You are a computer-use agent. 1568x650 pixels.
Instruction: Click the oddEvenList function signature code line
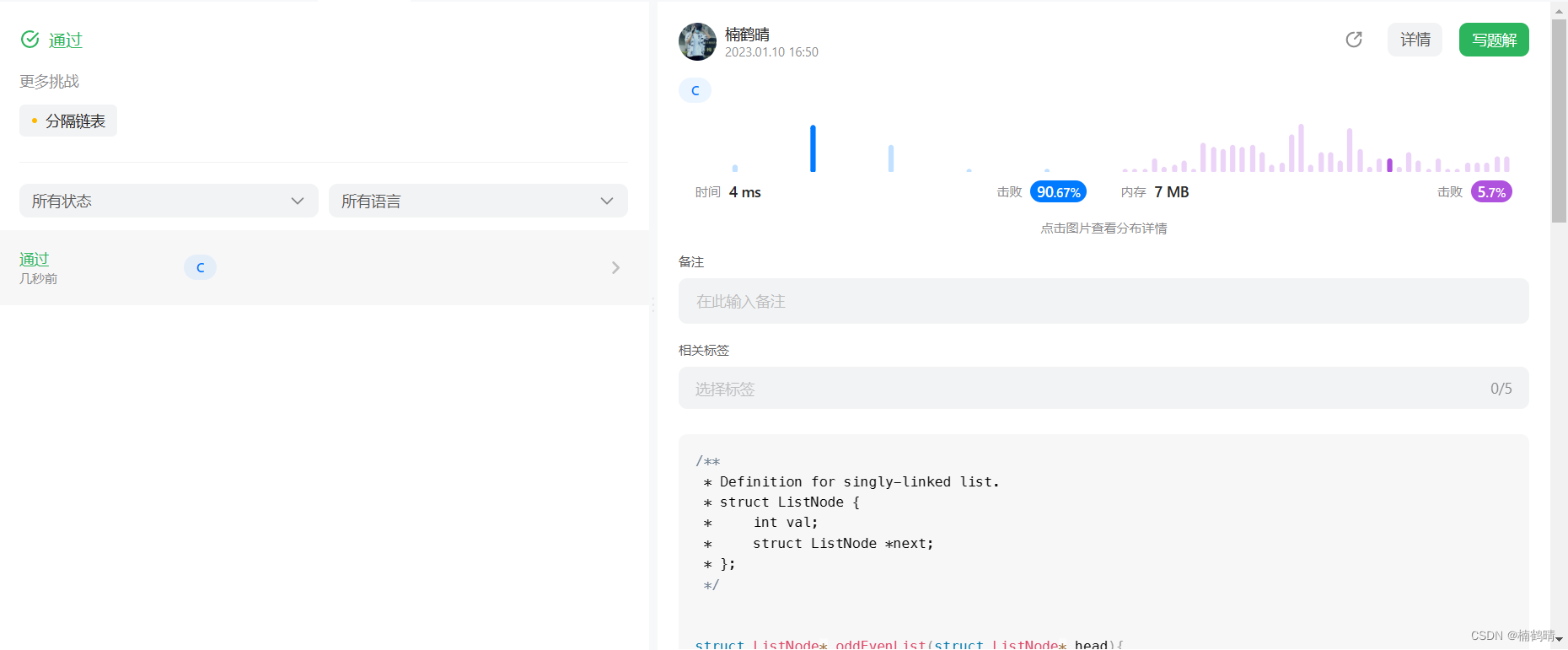(909, 644)
